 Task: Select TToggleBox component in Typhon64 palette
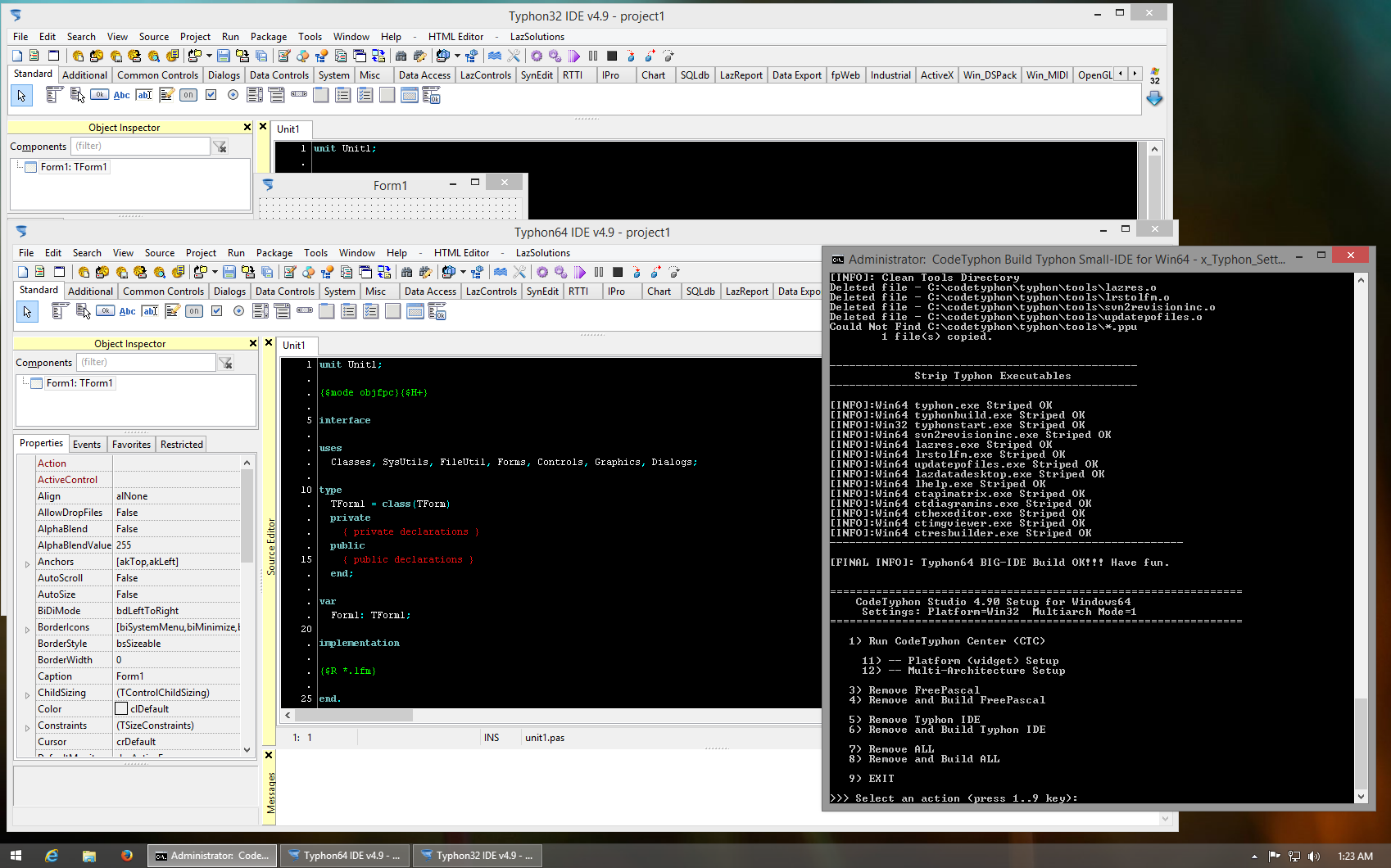(x=194, y=311)
